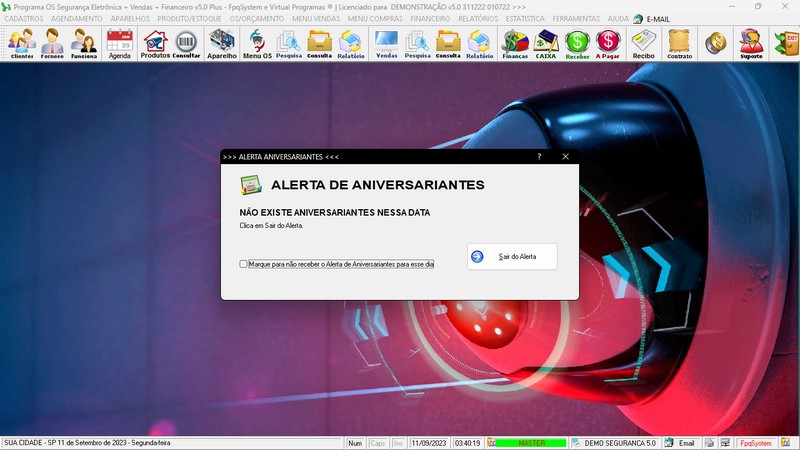This screenshot has width=800, height=450.
Task: Click the date 11/09/2023 in status bar
Action: [429, 443]
